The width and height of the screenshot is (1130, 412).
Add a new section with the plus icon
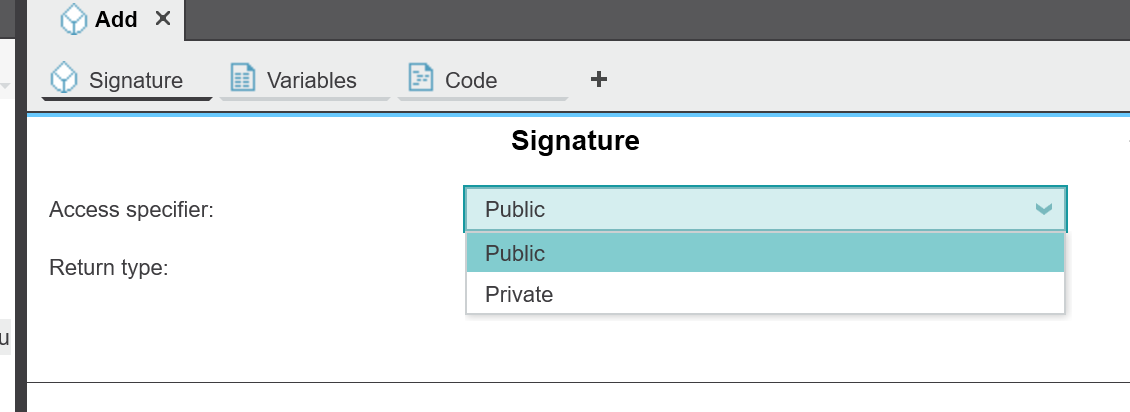[598, 79]
